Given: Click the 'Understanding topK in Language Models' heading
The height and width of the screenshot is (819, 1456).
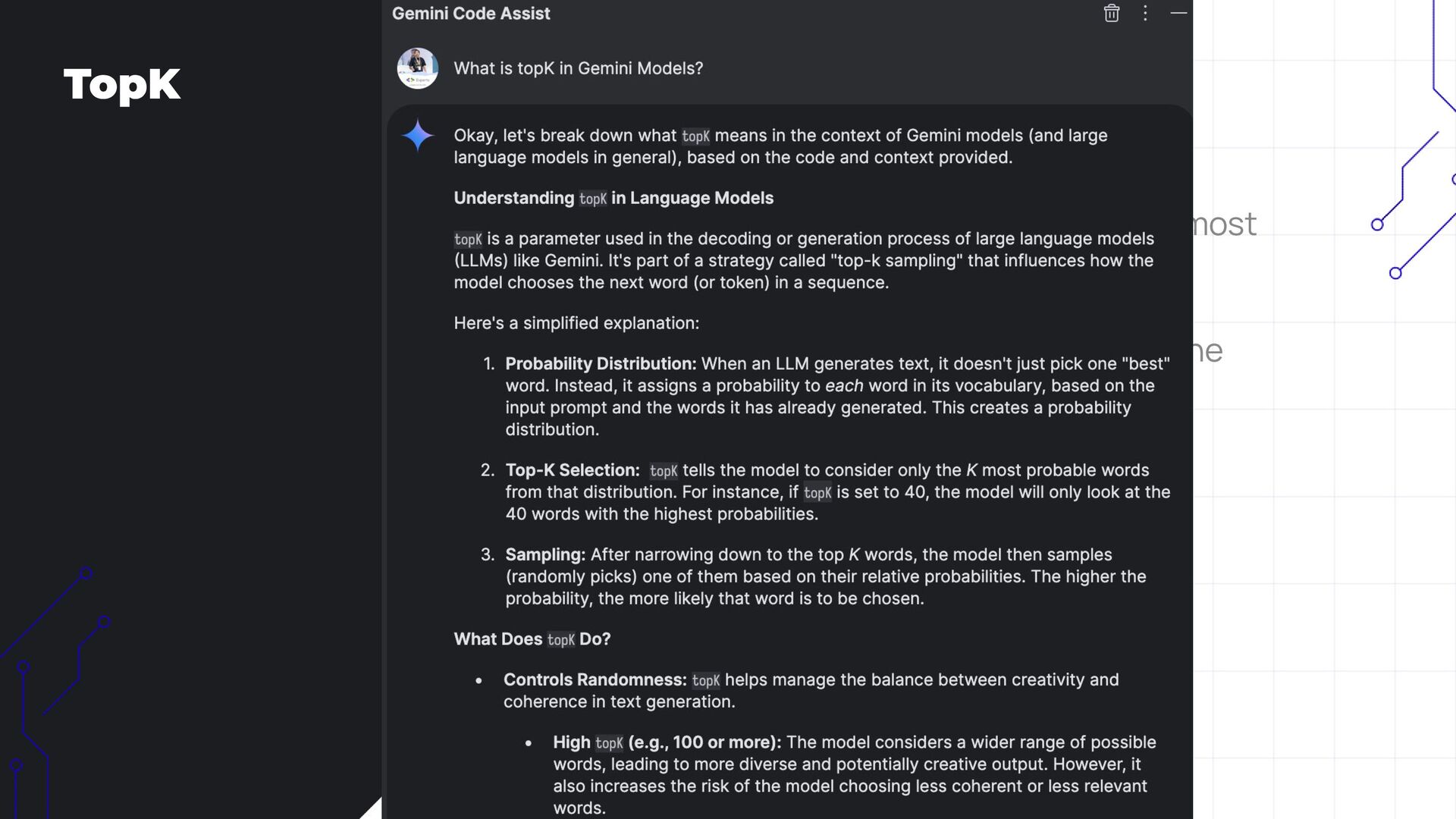Looking at the screenshot, I should click(613, 198).
